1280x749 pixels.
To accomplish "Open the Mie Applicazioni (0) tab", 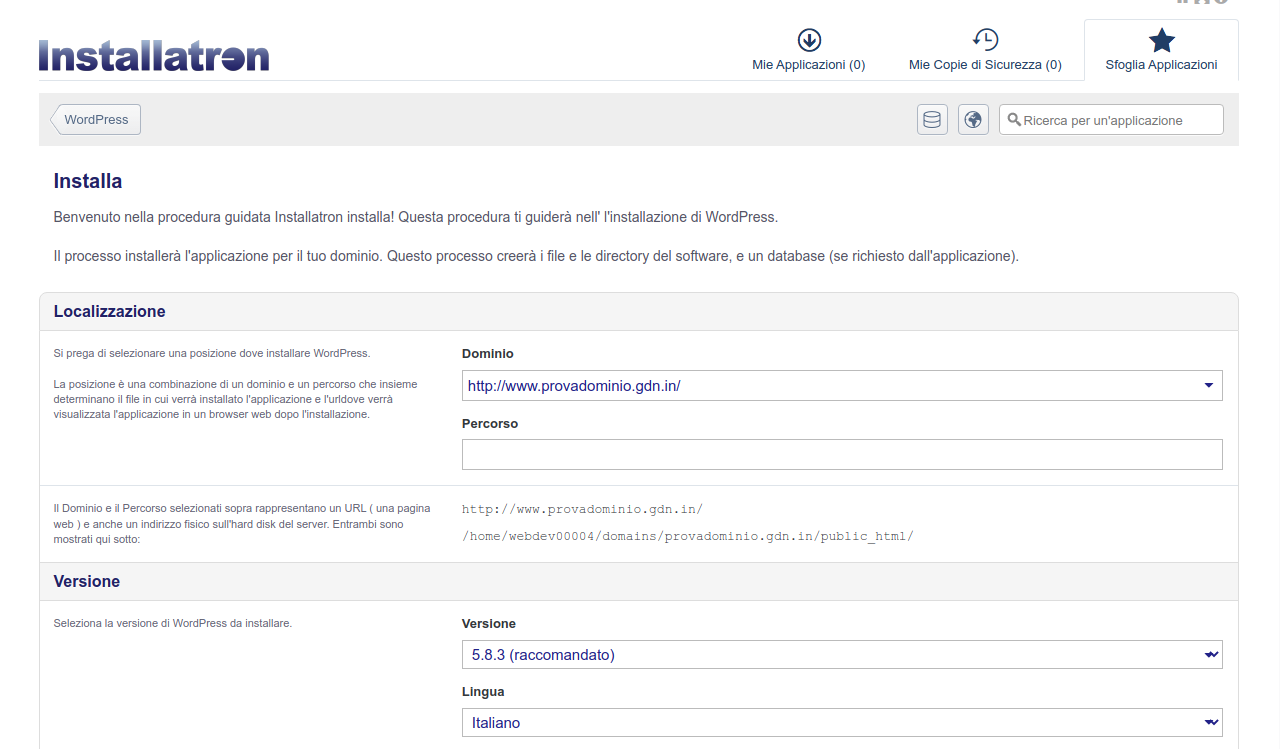I will point(809,51).
